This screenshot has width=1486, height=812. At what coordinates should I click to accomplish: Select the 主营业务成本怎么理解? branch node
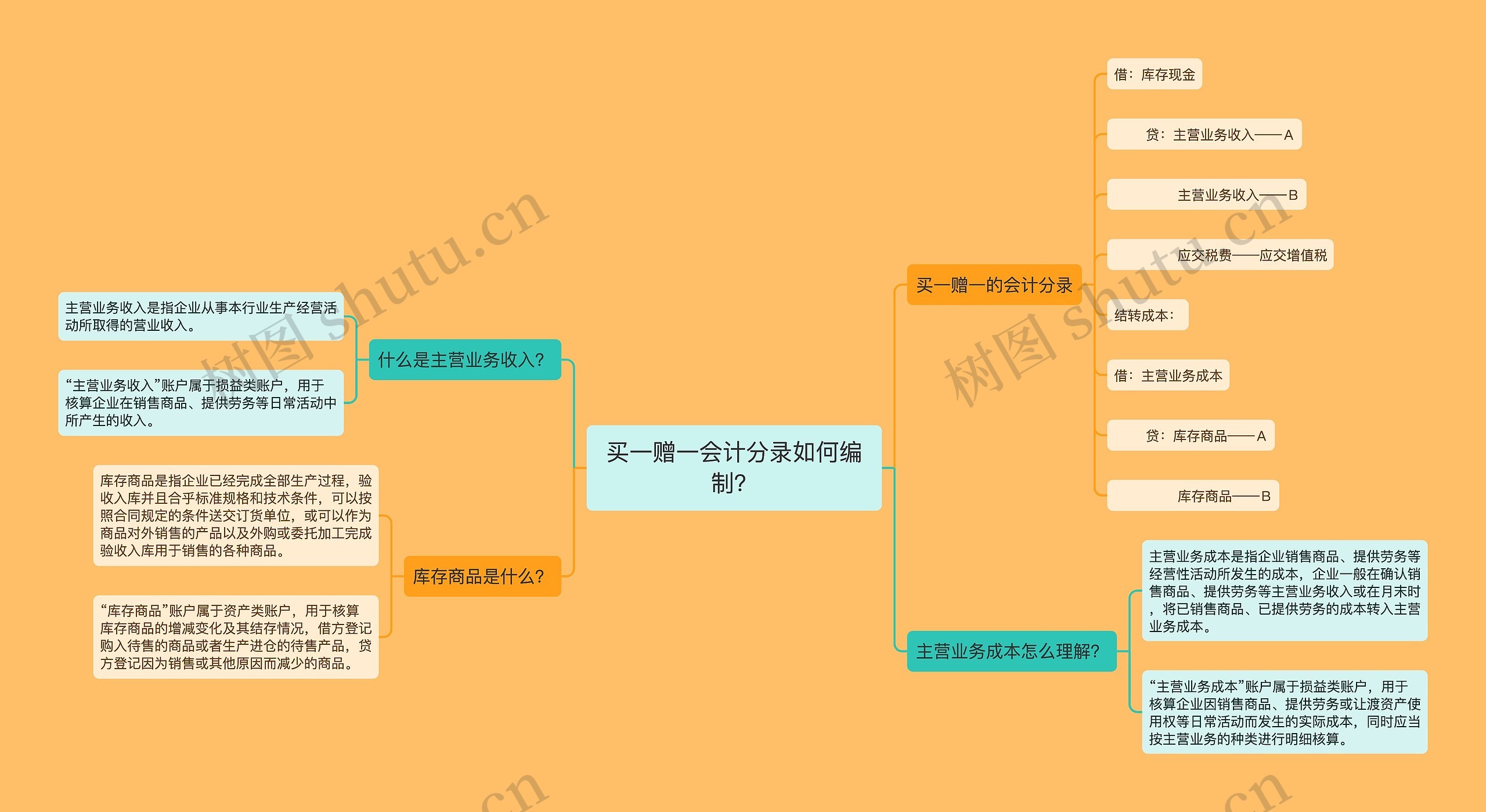1012,651
